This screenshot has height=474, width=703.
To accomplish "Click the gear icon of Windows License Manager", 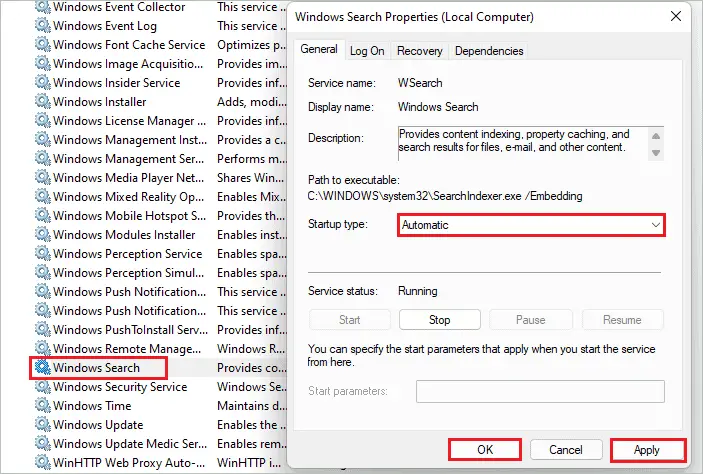I will 43,120.
